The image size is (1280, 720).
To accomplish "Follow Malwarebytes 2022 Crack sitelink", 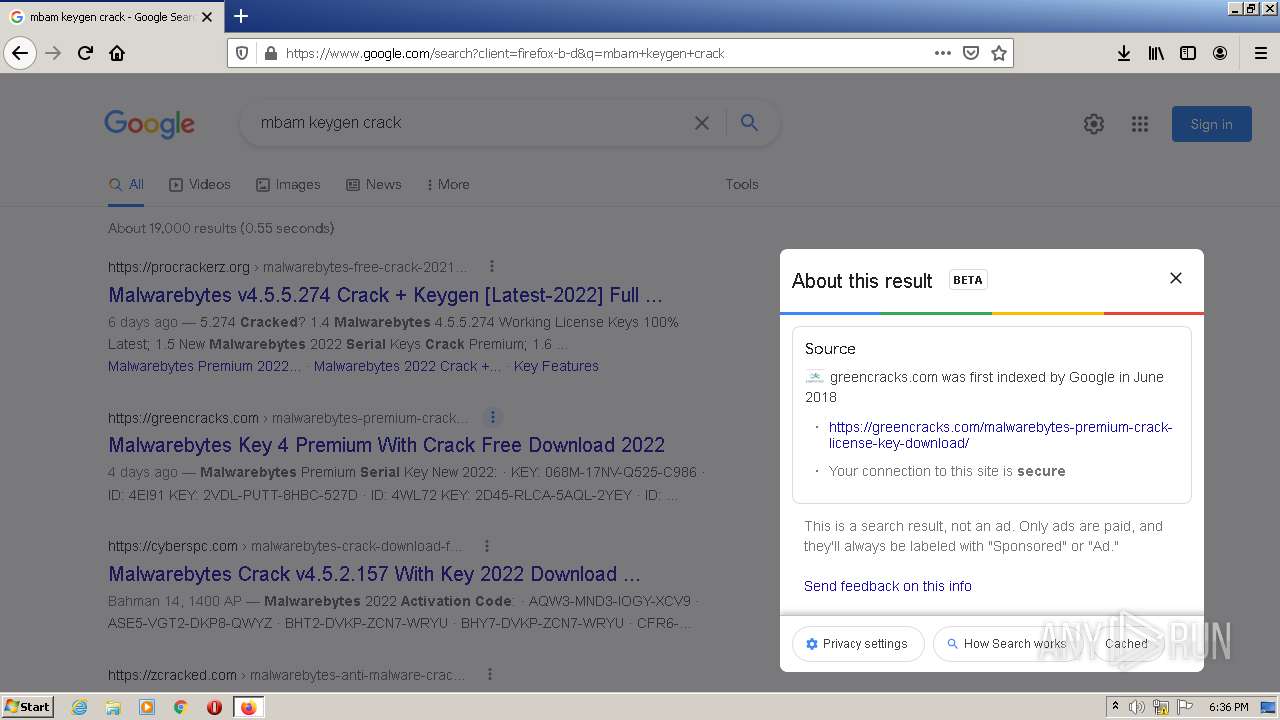I will 407,366.
